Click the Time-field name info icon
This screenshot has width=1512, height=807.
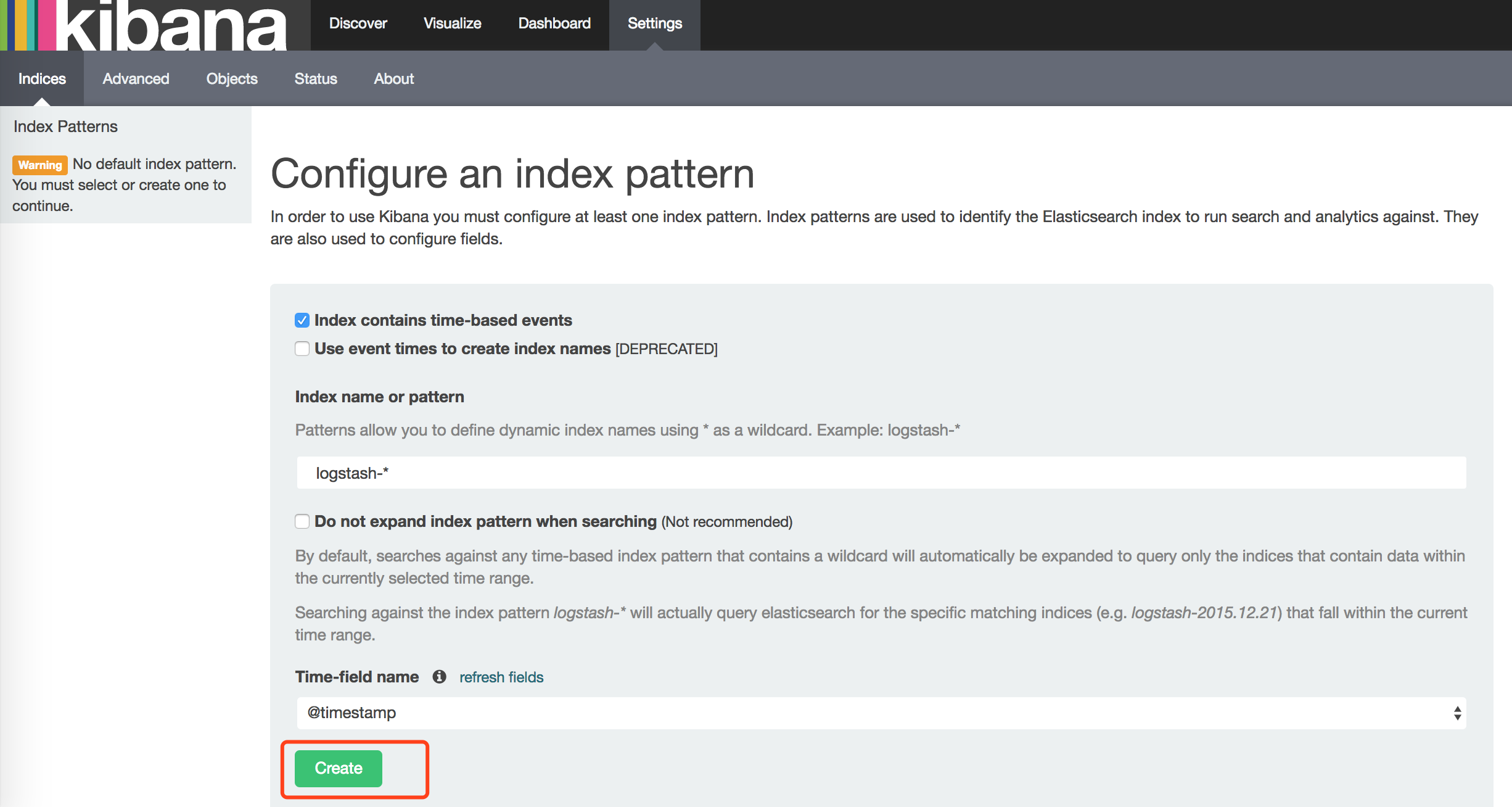click(439, 677)
